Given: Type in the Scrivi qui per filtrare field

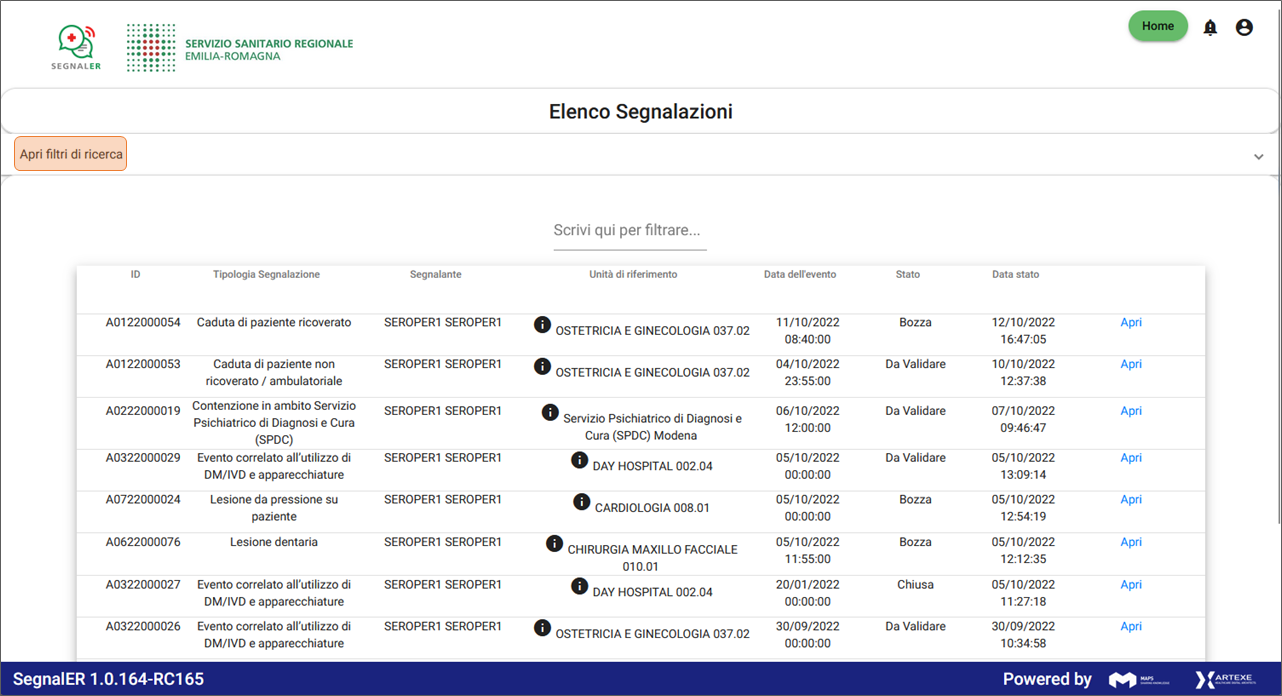Looking at the screenshot, I should tap(630, 231).
